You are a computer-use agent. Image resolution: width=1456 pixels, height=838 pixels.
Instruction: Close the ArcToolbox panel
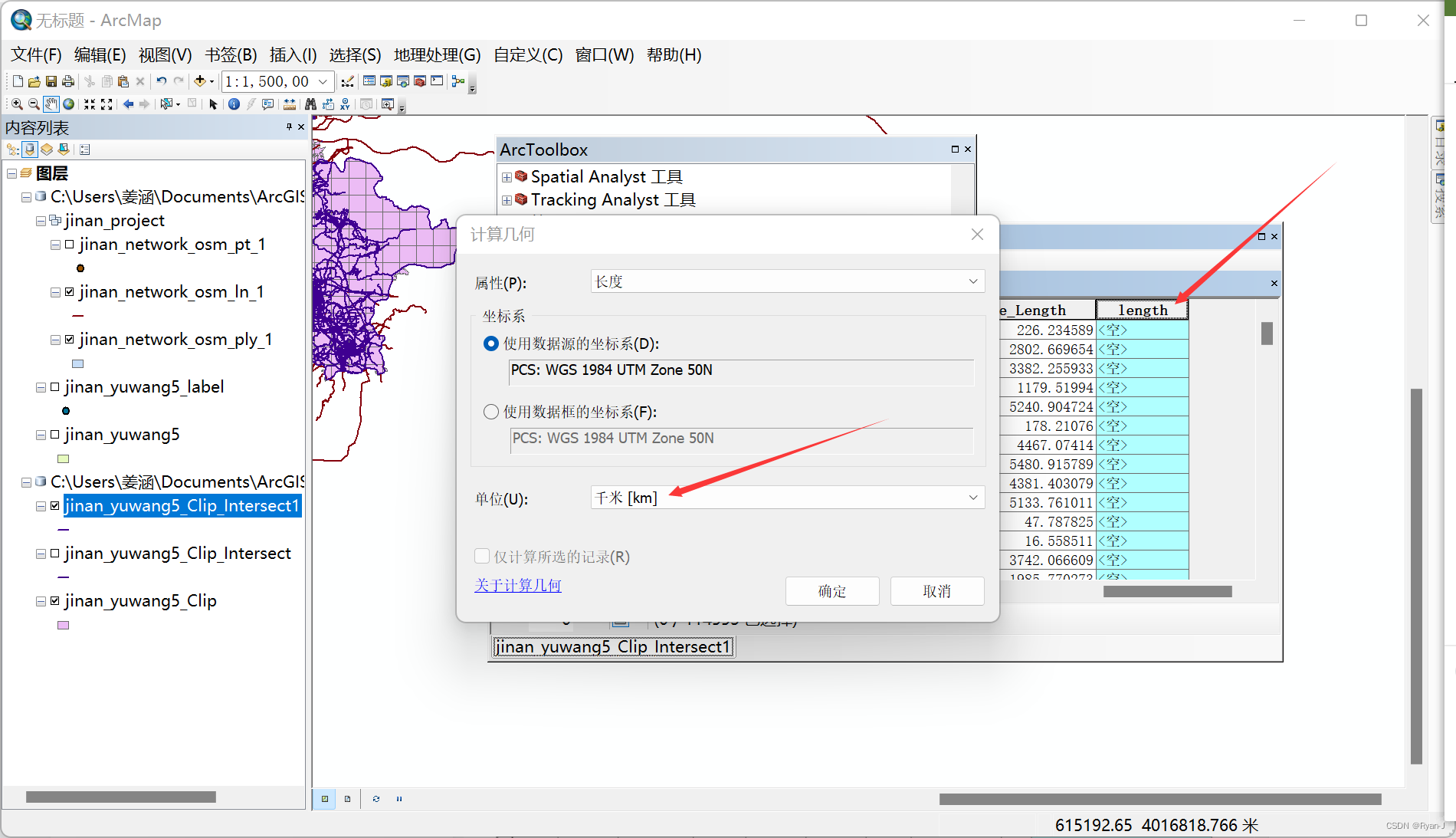pyautogui.click(x=968, y=150)
